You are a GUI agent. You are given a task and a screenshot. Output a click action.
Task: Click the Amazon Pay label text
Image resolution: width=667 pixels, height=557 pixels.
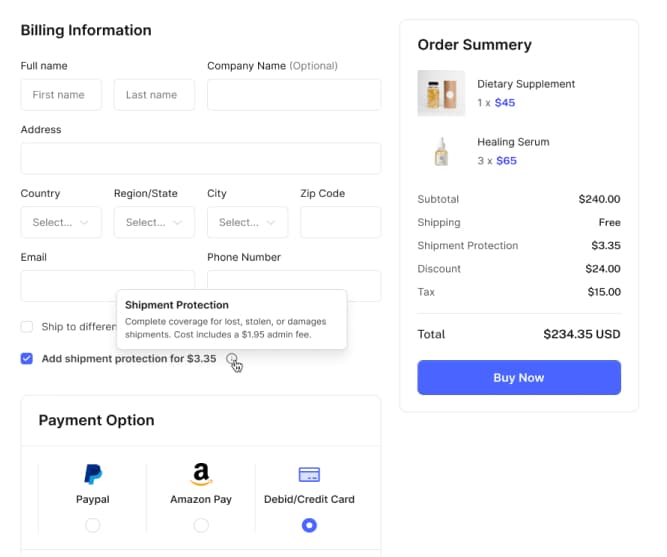coord(201,499)
